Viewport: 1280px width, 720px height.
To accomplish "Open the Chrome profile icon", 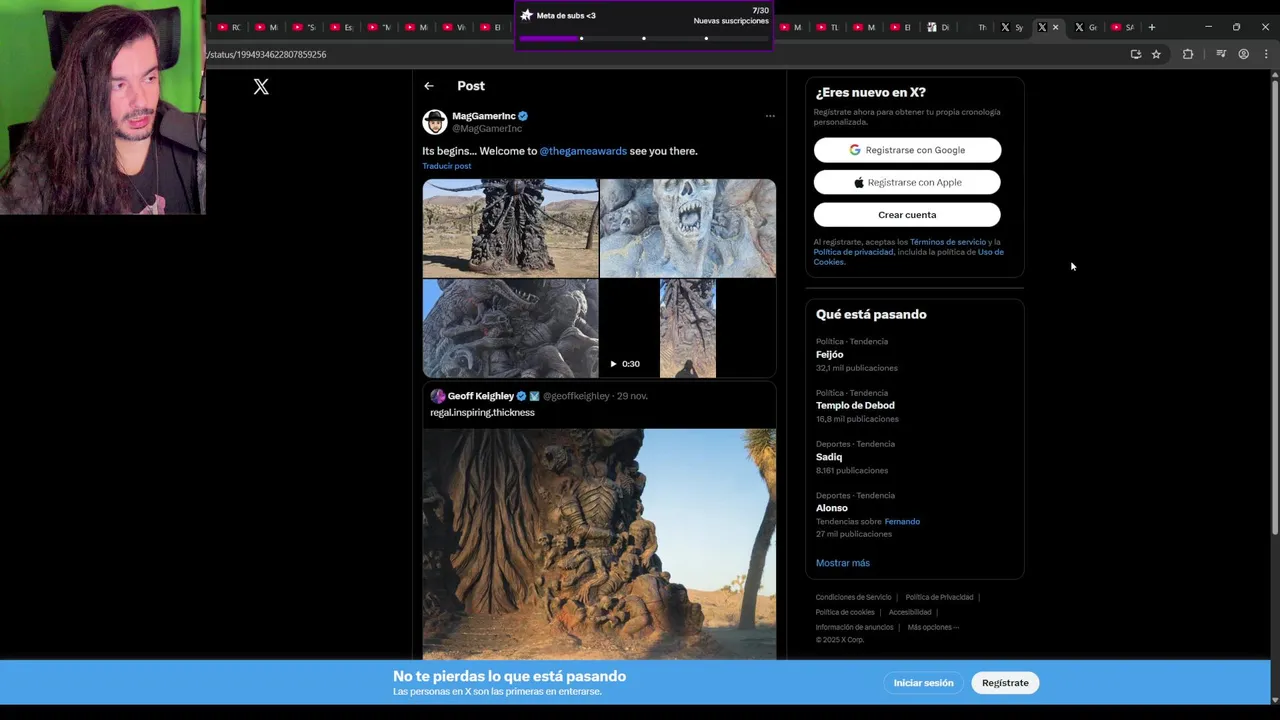I will click(1243, 54).
